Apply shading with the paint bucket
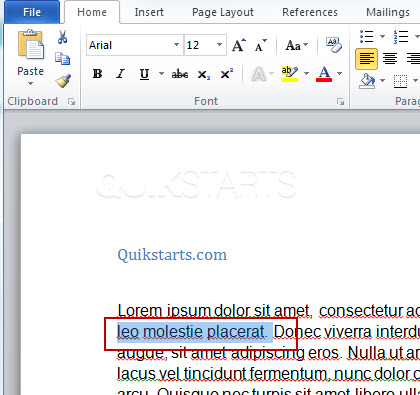420x395 pixels. point(367,81)
